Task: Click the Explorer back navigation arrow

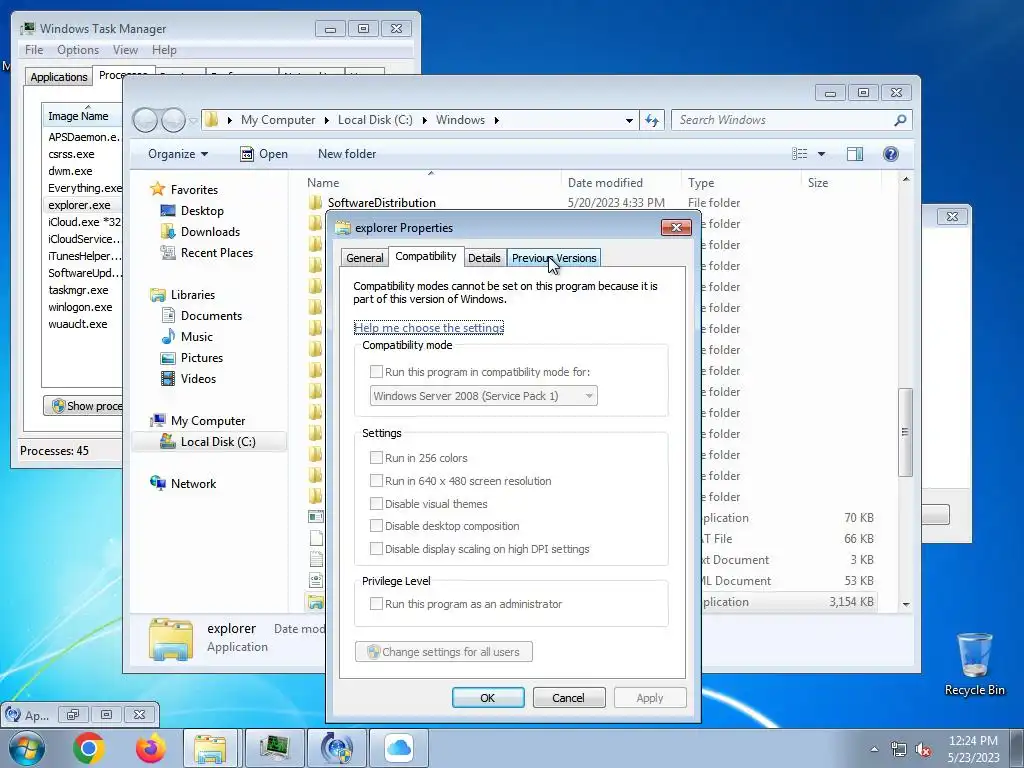Action: pyautogui.click(x=145, y=120)
